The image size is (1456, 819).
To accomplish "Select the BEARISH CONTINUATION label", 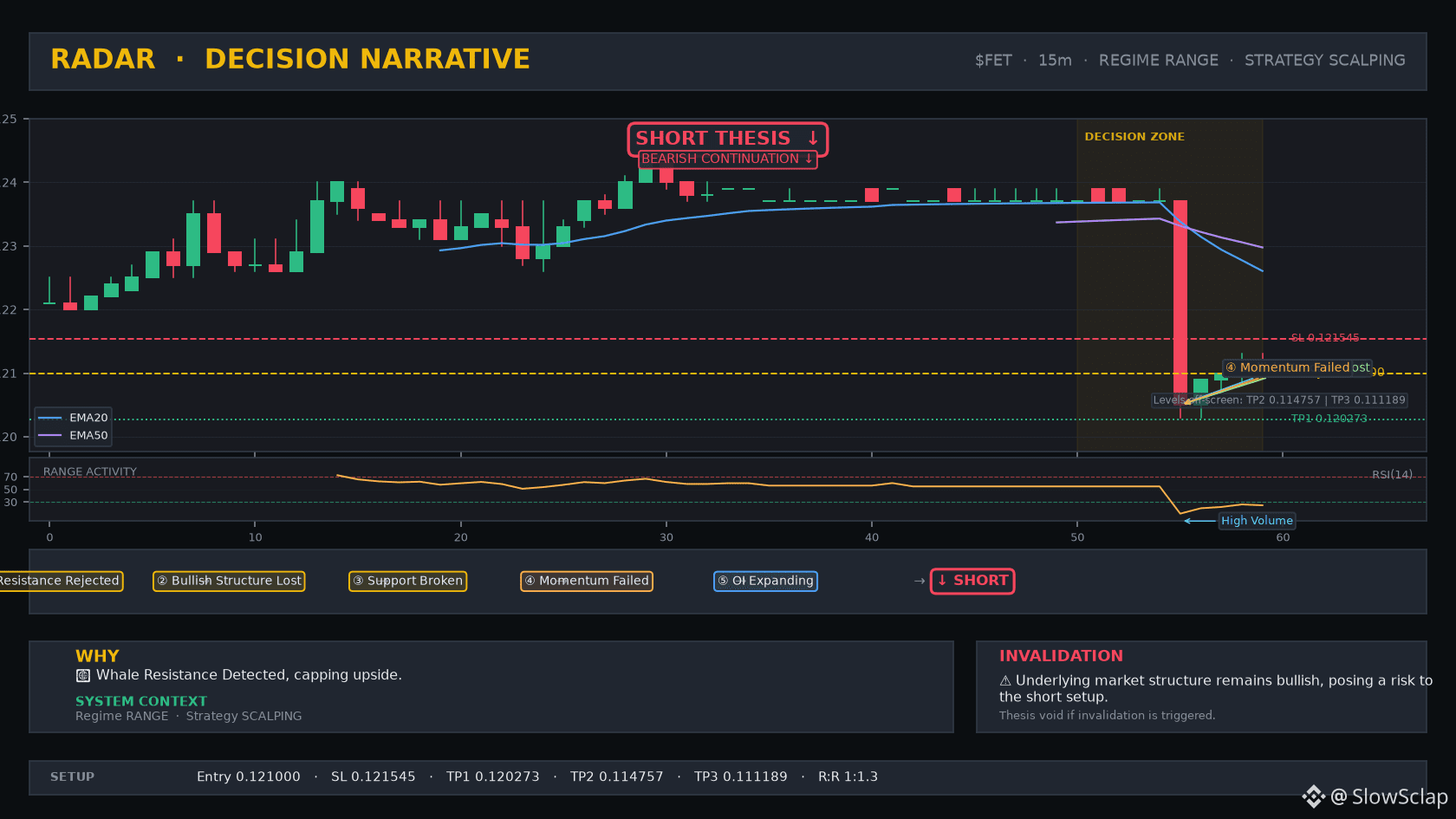I will tap(728, 159).
